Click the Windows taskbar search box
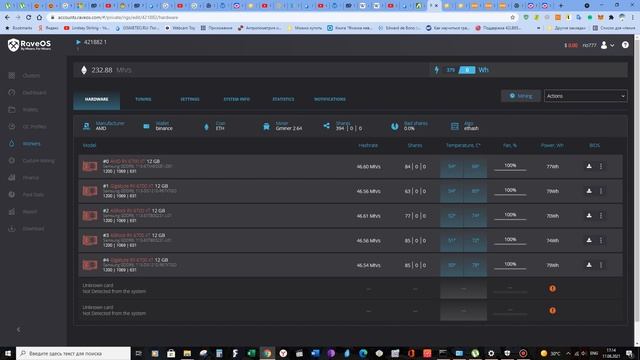Screen dimensions: 640x360 click(73, 353)
